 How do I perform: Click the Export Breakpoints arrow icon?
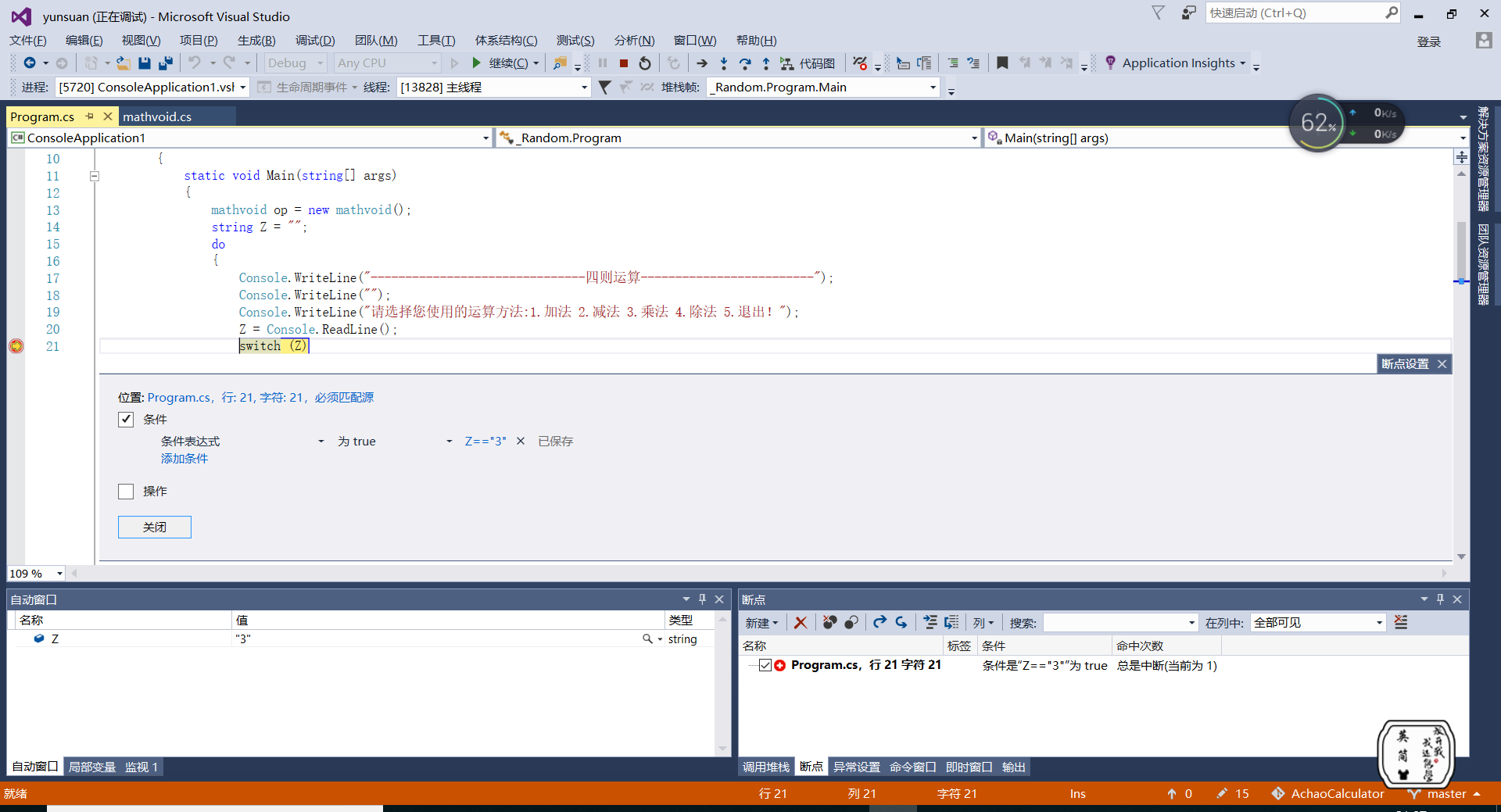coord(880,623)
